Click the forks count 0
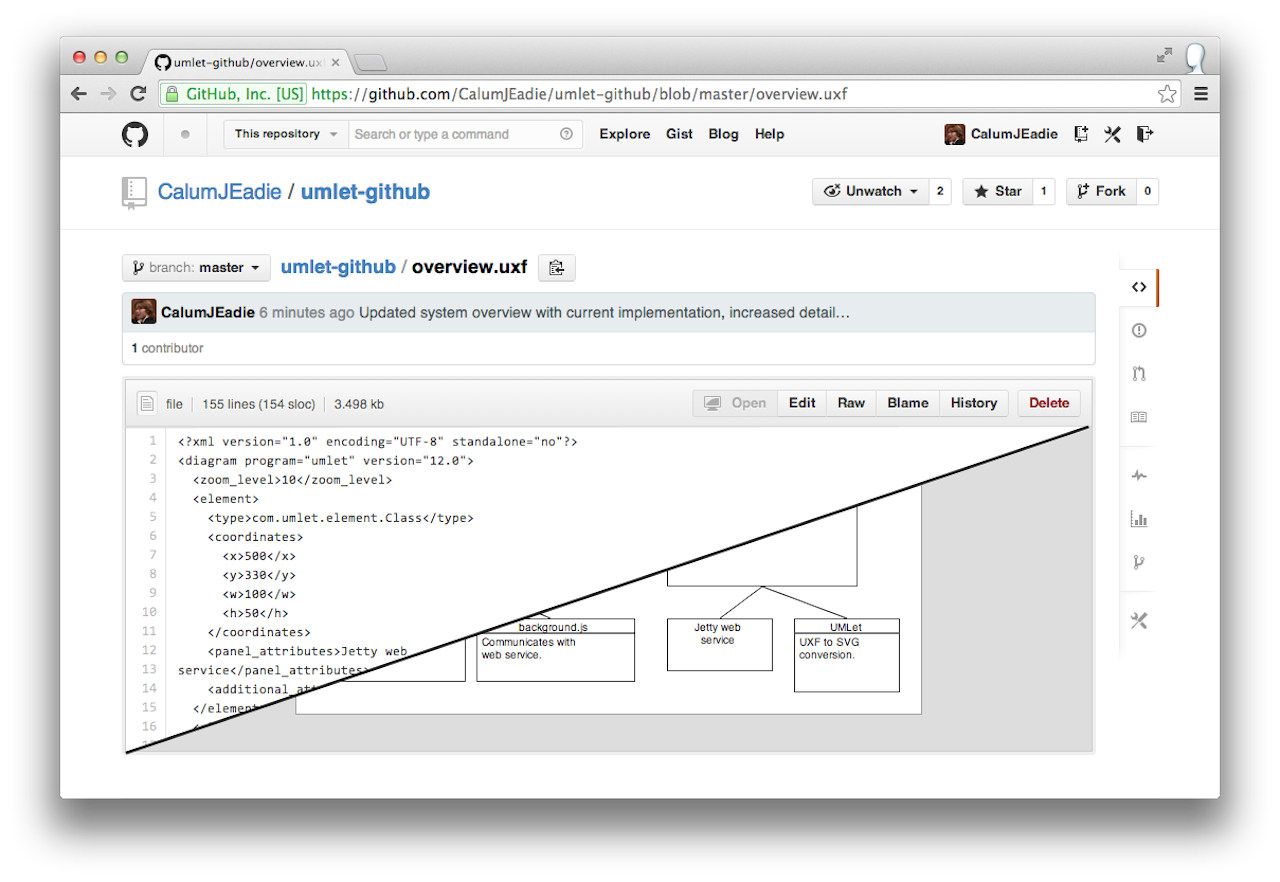Viewport: 1280px width, 882px height. (x=1147, y=191)
